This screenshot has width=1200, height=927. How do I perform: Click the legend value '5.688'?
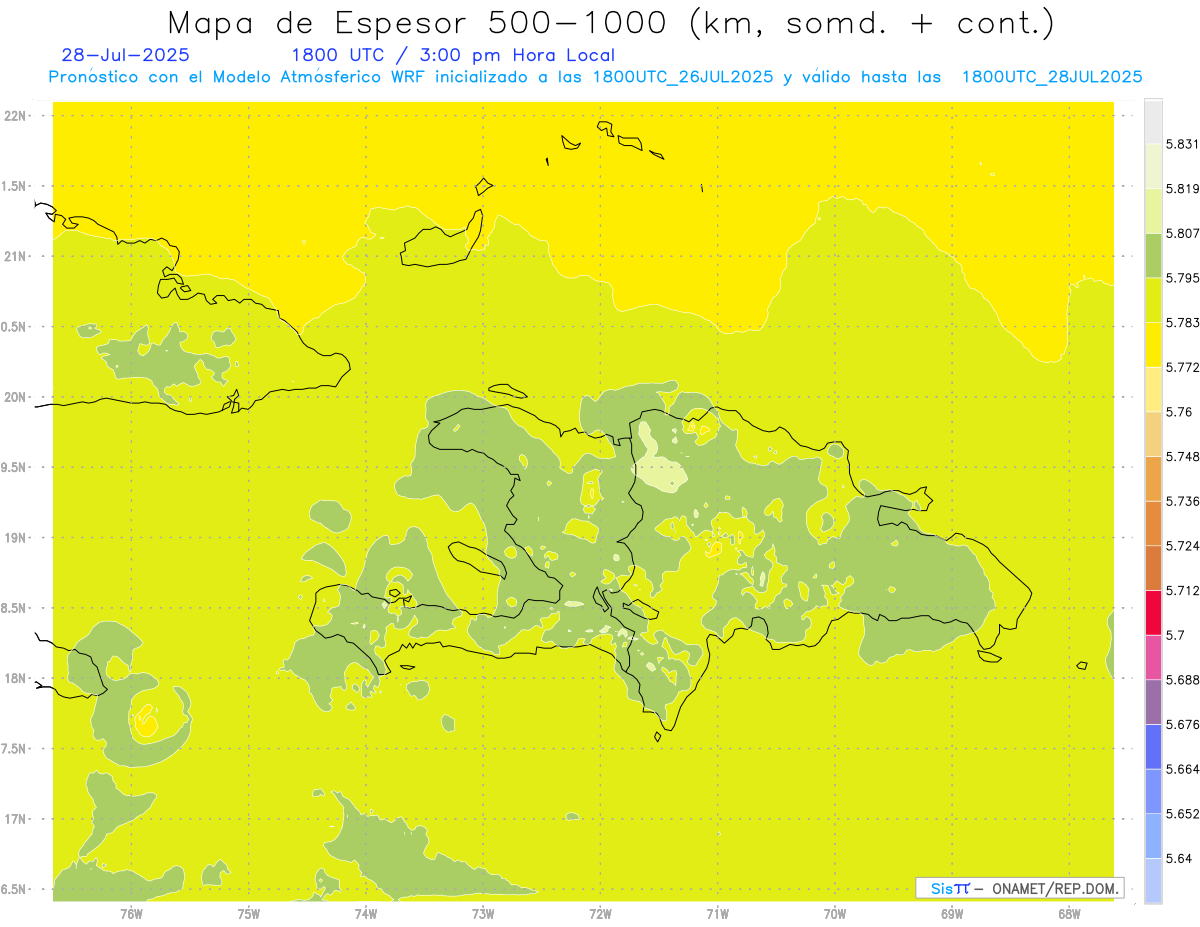point(1183,679)
